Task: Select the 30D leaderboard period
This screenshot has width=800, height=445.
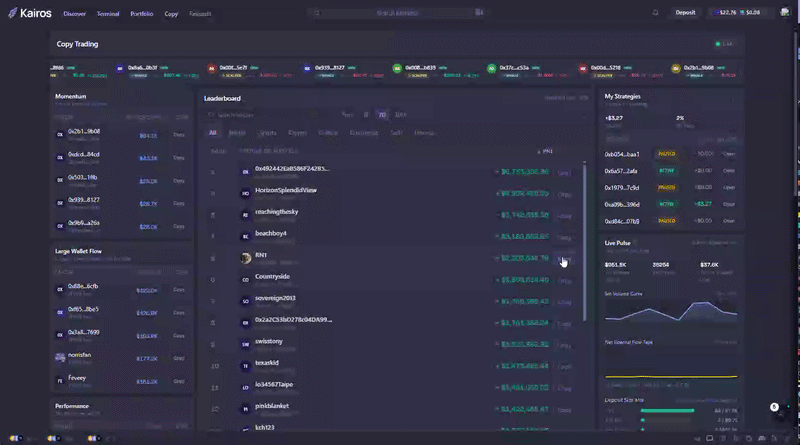Action: click(x=401, y=115)
